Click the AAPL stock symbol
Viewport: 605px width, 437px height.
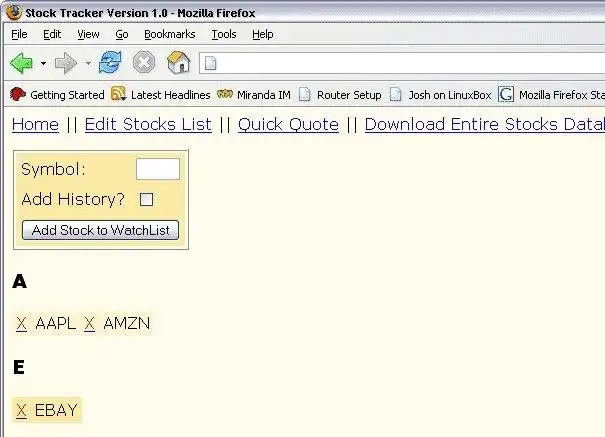coord(56,324)
